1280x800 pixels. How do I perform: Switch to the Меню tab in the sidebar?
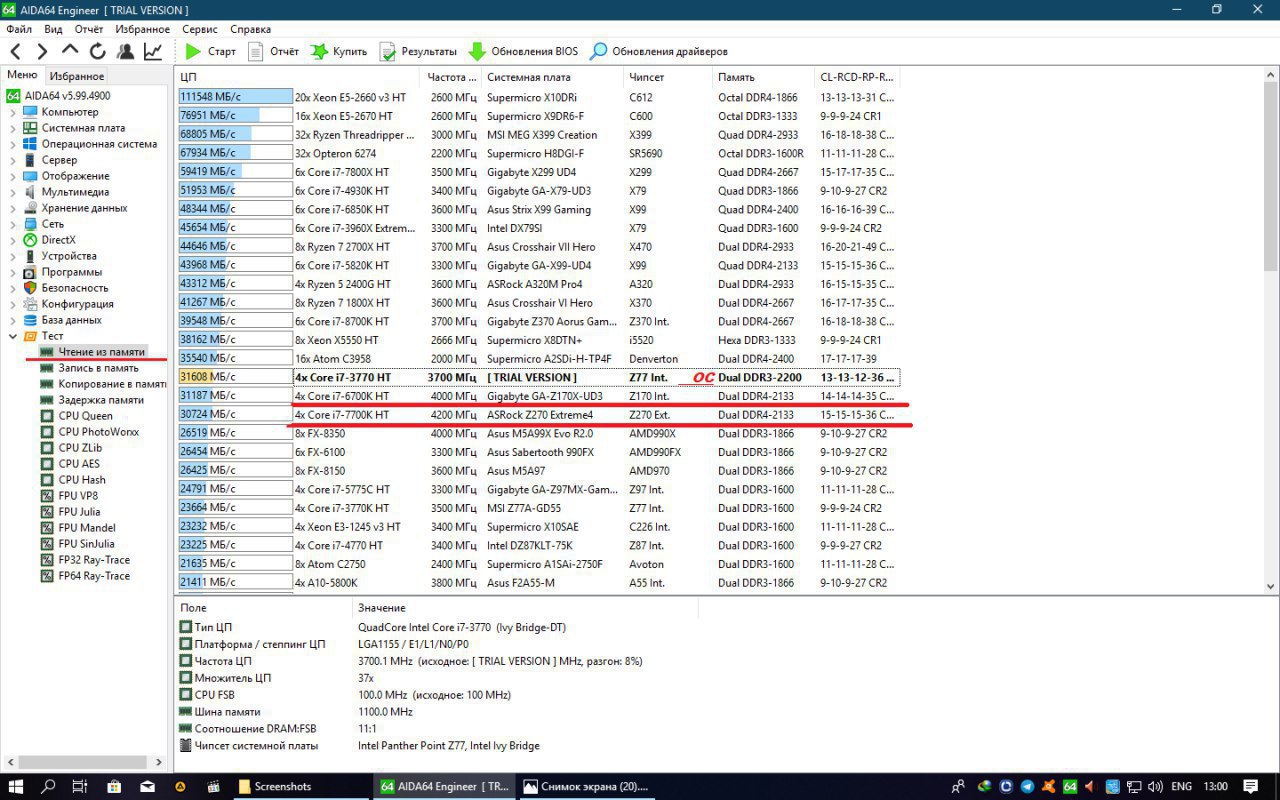click(22, 75)
